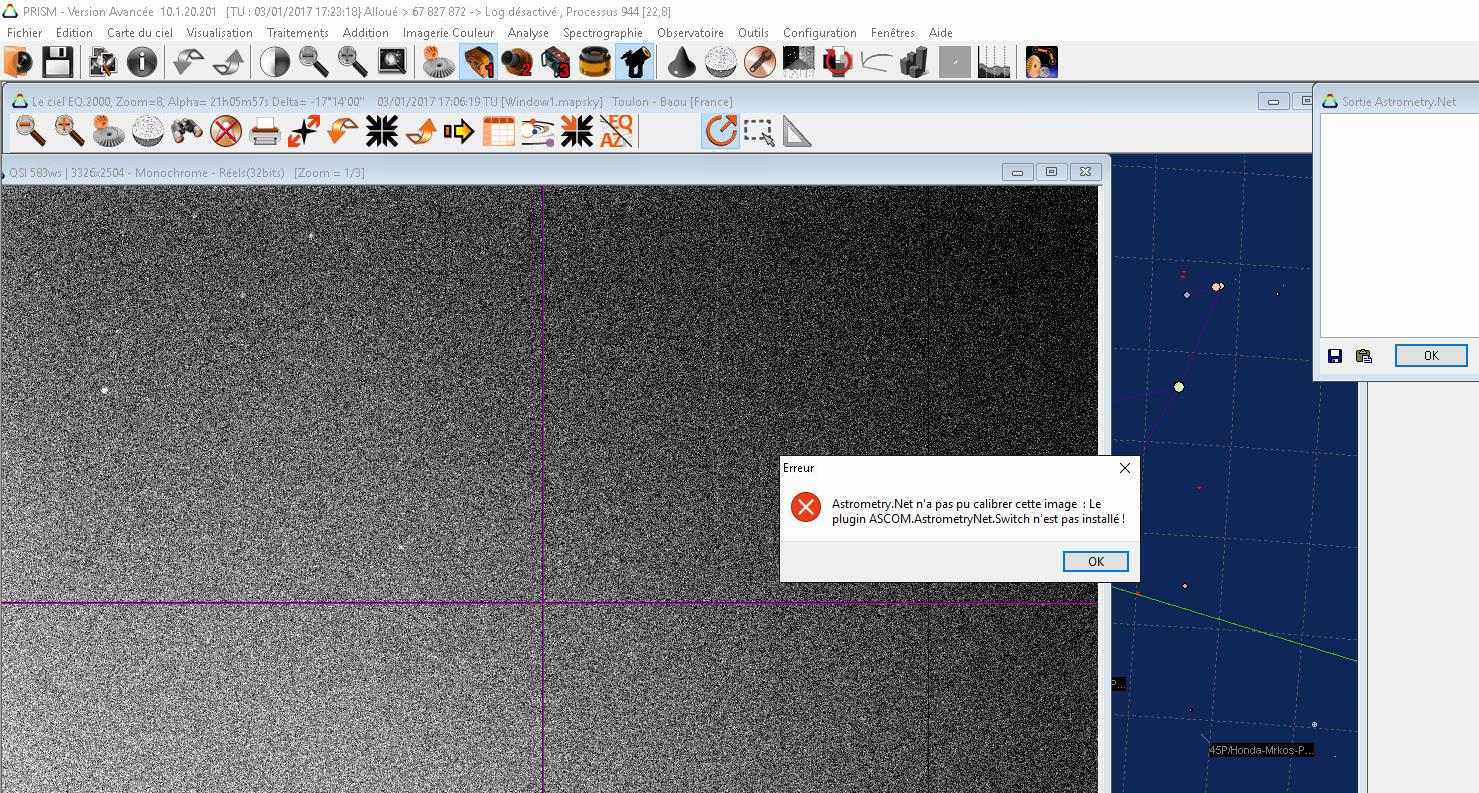Screen dimensions: 1479x793
Task: Expand the Spectrographie menu
Action: (x=602, y=33)
